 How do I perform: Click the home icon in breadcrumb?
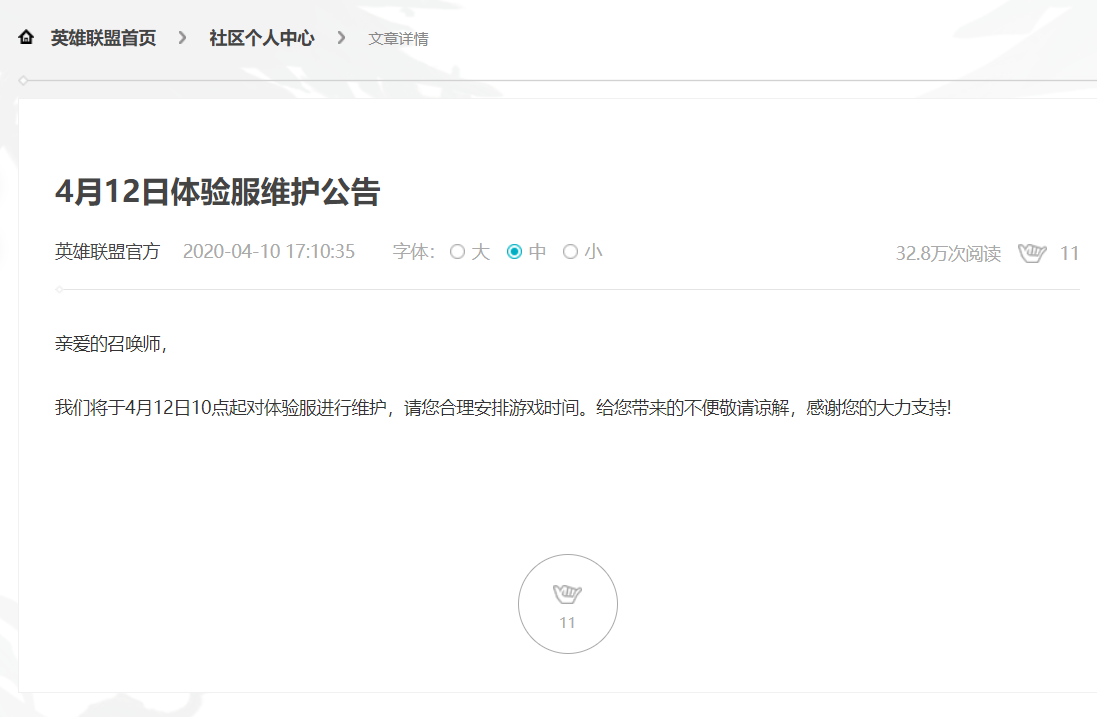[x=26, y=37]
